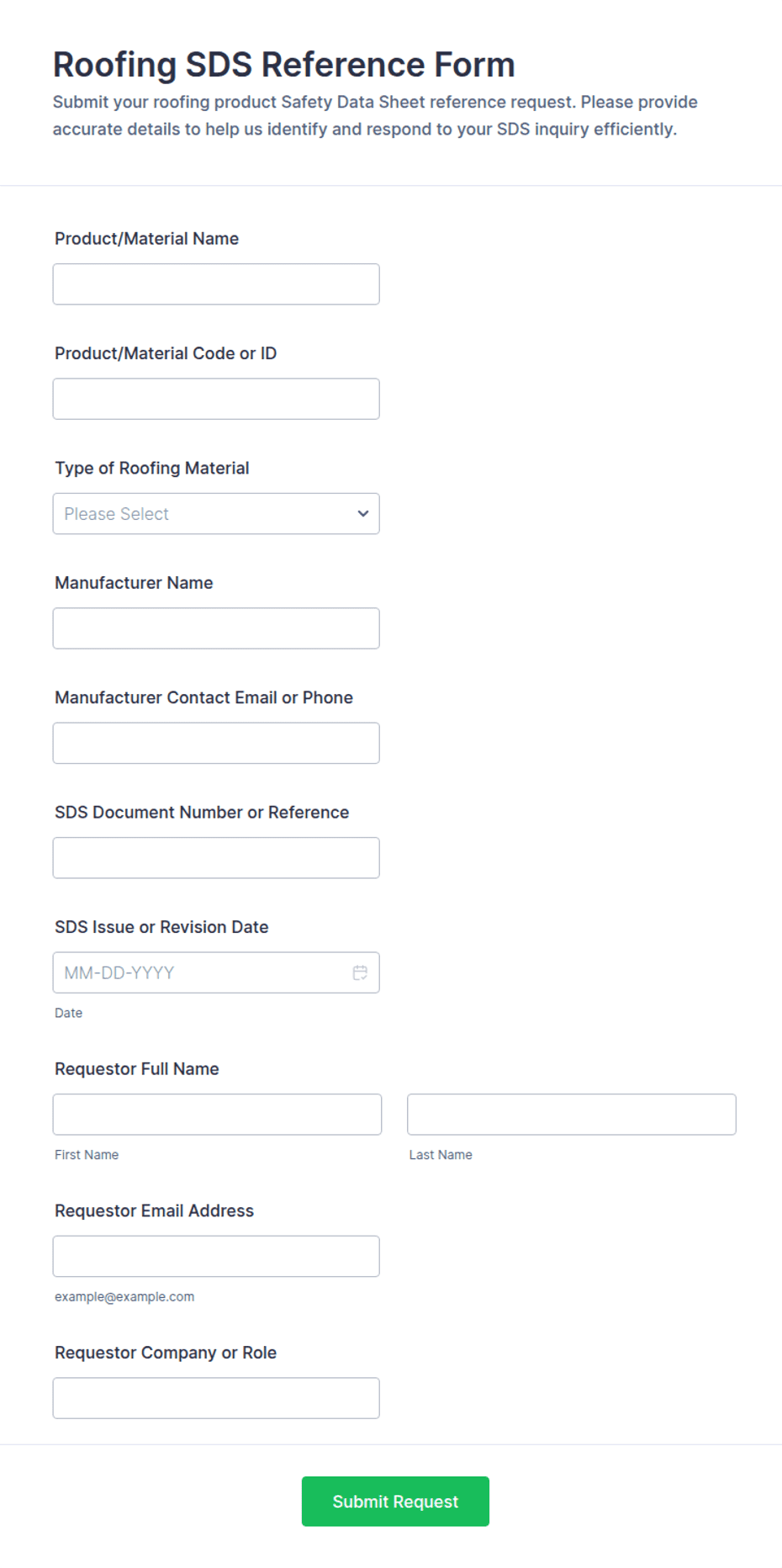This screenshot has width=782, height=1568.
Task: Click the 'Requestor Full Name' label
Action: (137, 1068)
